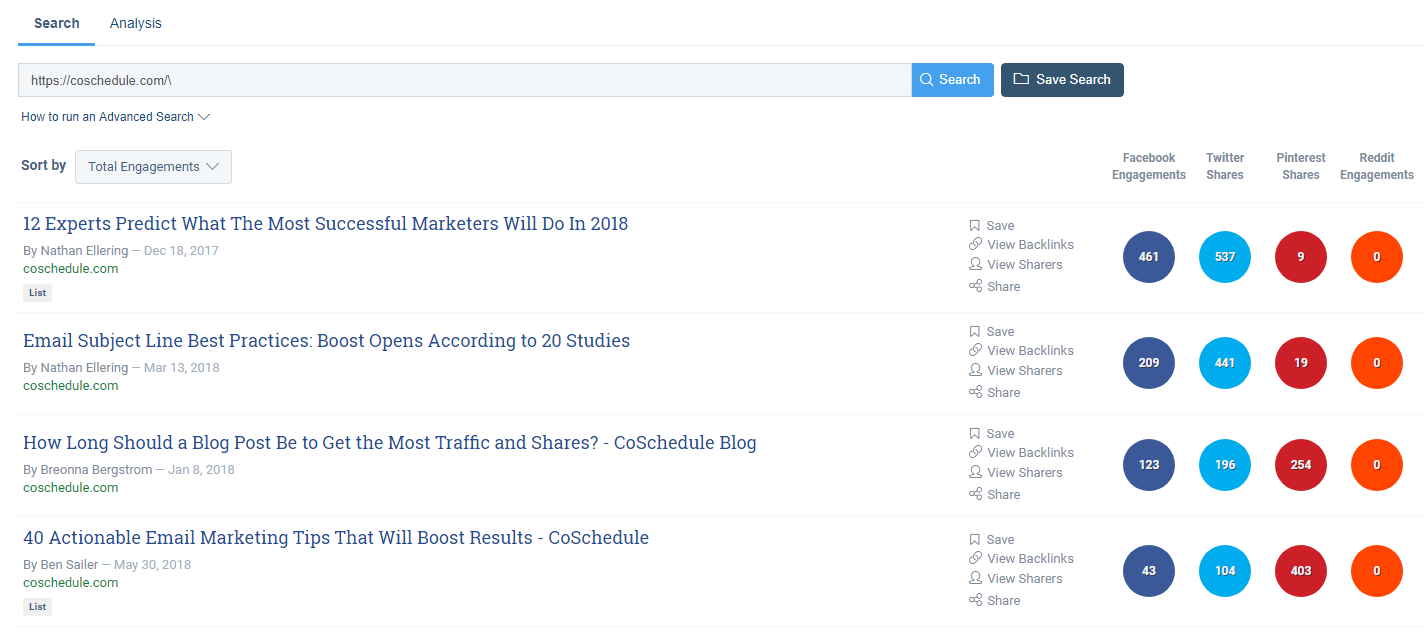Click the Pinterest Shares column header
The height and width of the screenshot is (631, 1424).
tap(1301, 166)
